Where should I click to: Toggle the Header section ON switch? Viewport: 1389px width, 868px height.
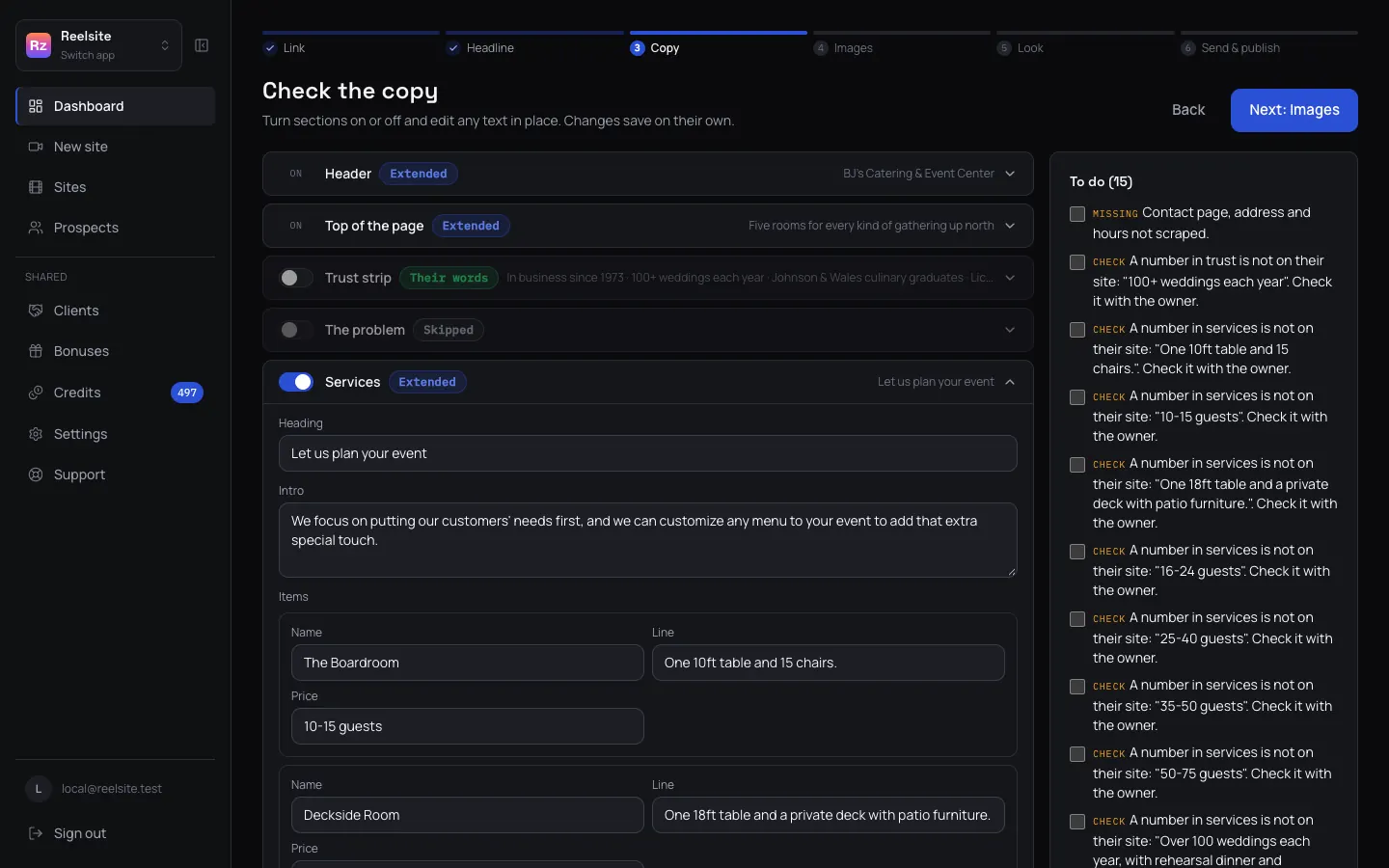tap(296, 174)
